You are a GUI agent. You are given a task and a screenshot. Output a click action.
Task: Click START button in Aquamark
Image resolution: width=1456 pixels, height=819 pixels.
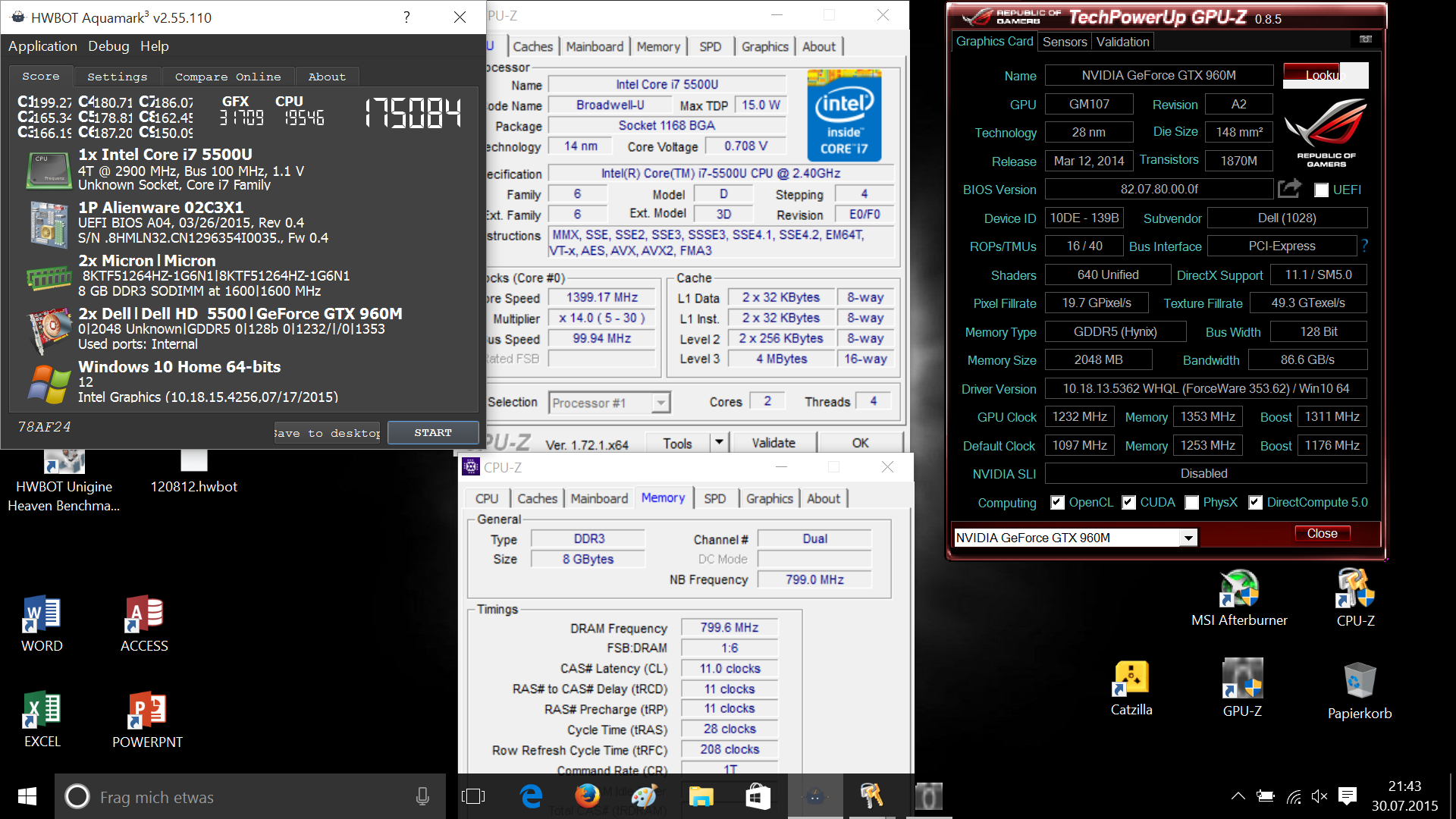433,432
